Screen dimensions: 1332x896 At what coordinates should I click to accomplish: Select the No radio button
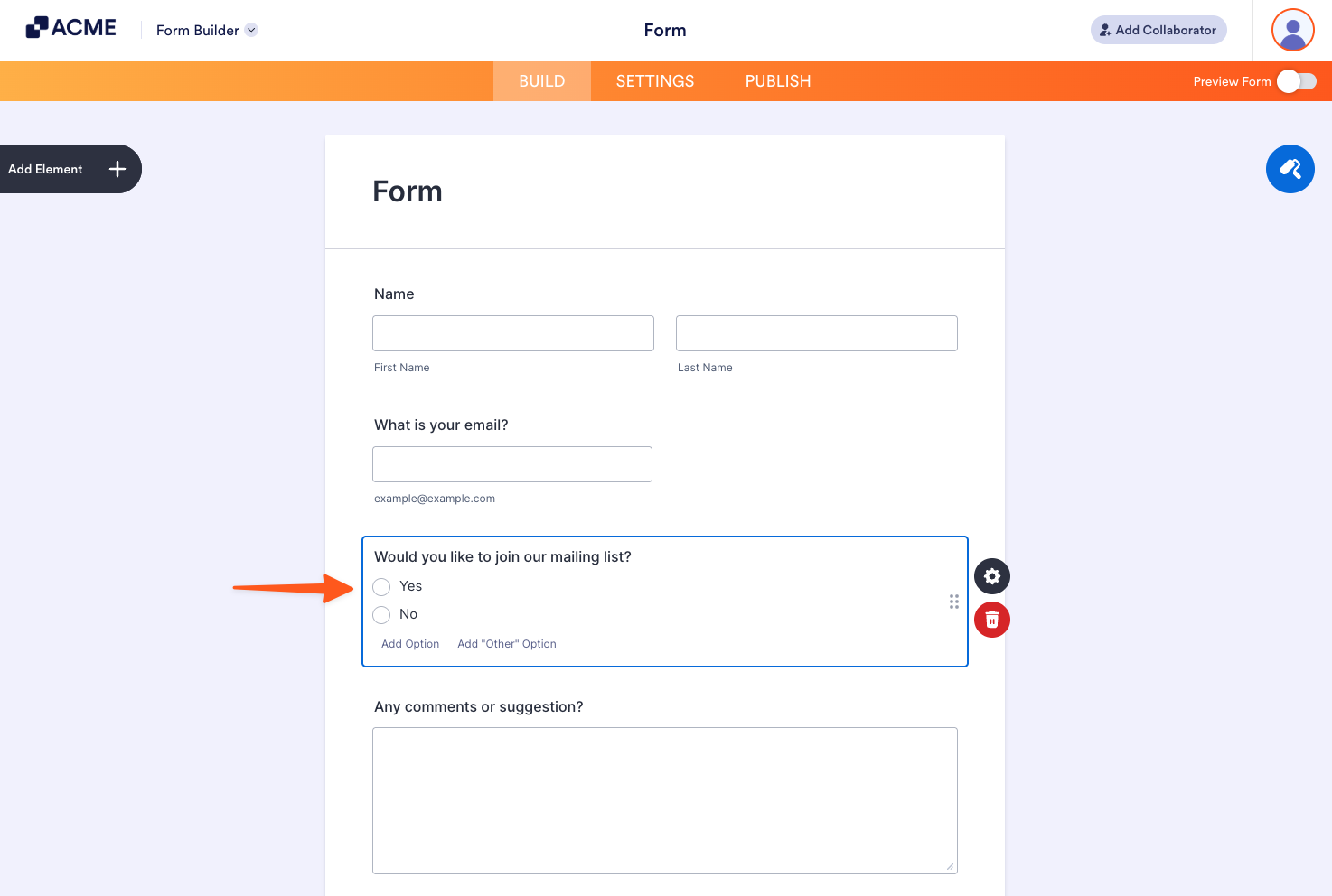(x=381, y=614)
